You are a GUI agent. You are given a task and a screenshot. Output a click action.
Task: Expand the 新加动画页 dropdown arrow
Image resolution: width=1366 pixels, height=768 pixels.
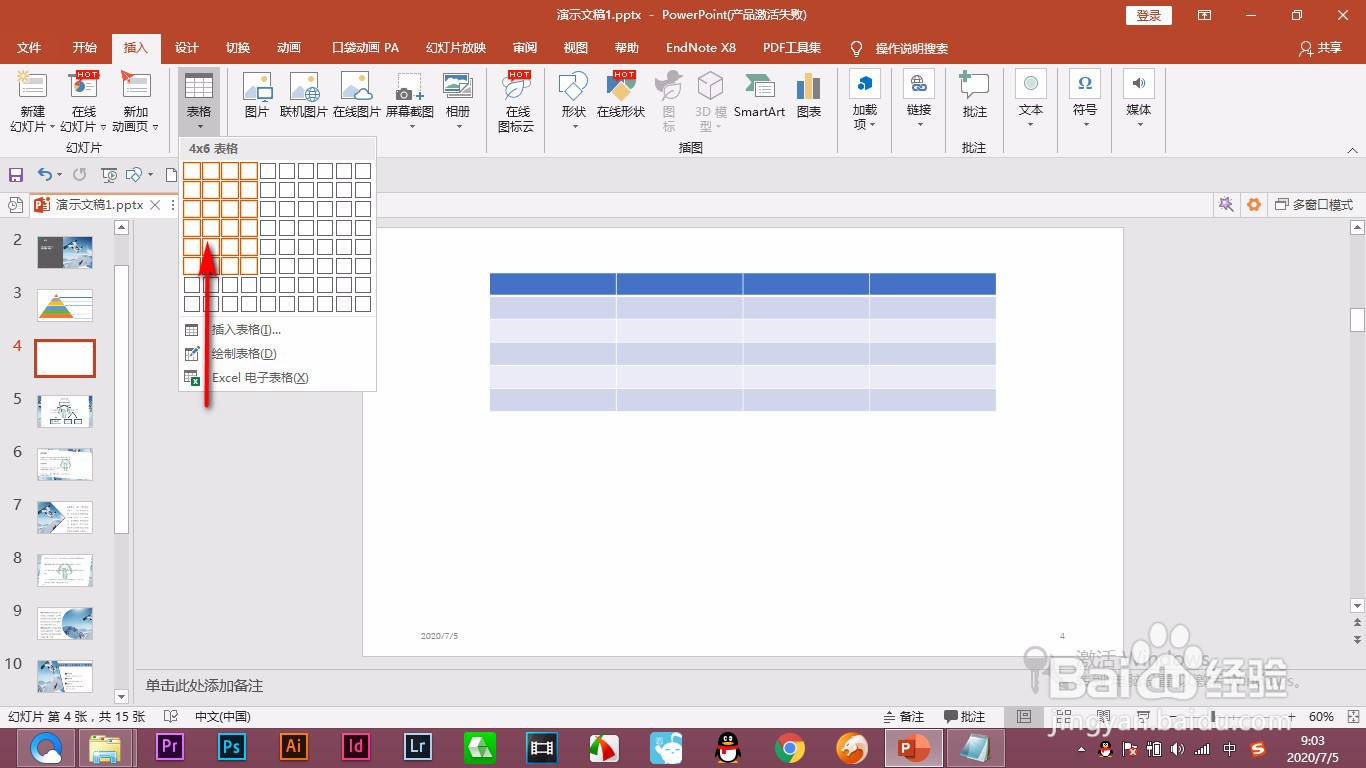tap(155, 128)
